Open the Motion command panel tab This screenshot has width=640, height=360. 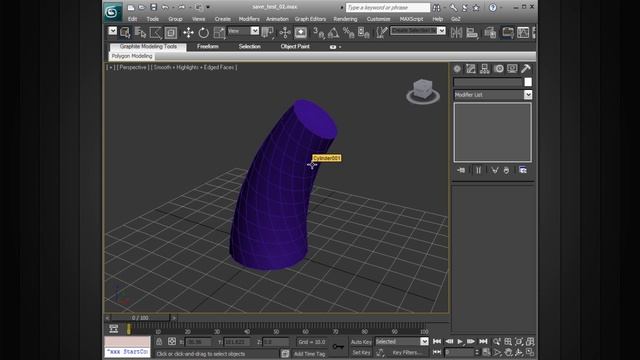(498, 69)
